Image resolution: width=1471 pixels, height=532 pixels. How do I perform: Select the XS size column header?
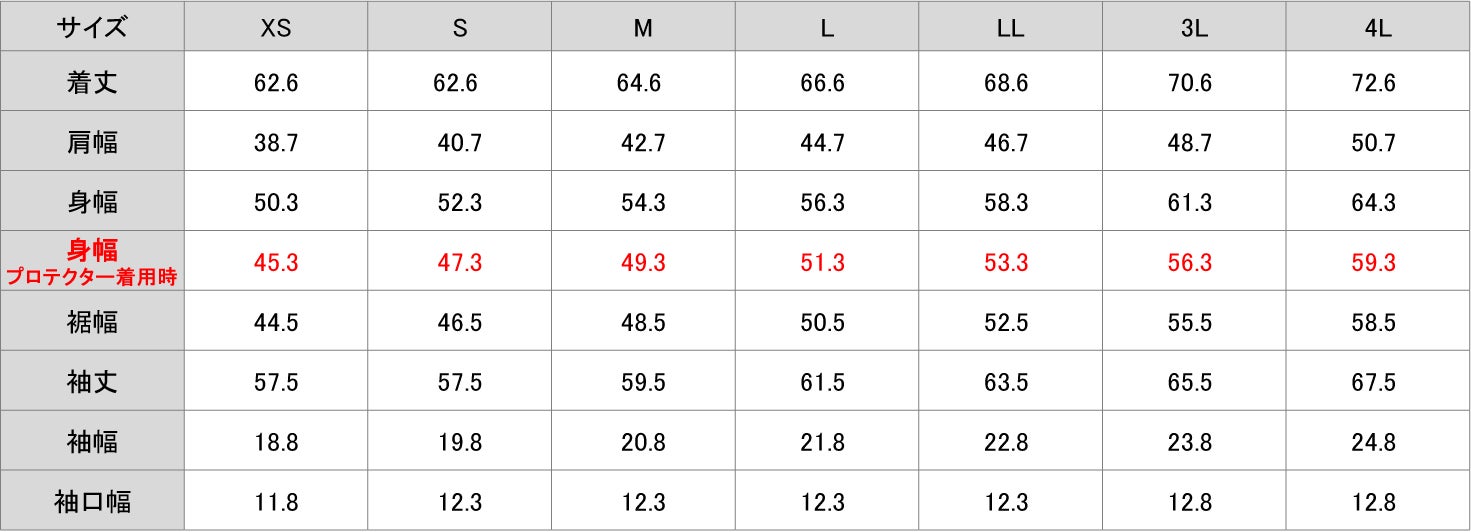[276, 29]
